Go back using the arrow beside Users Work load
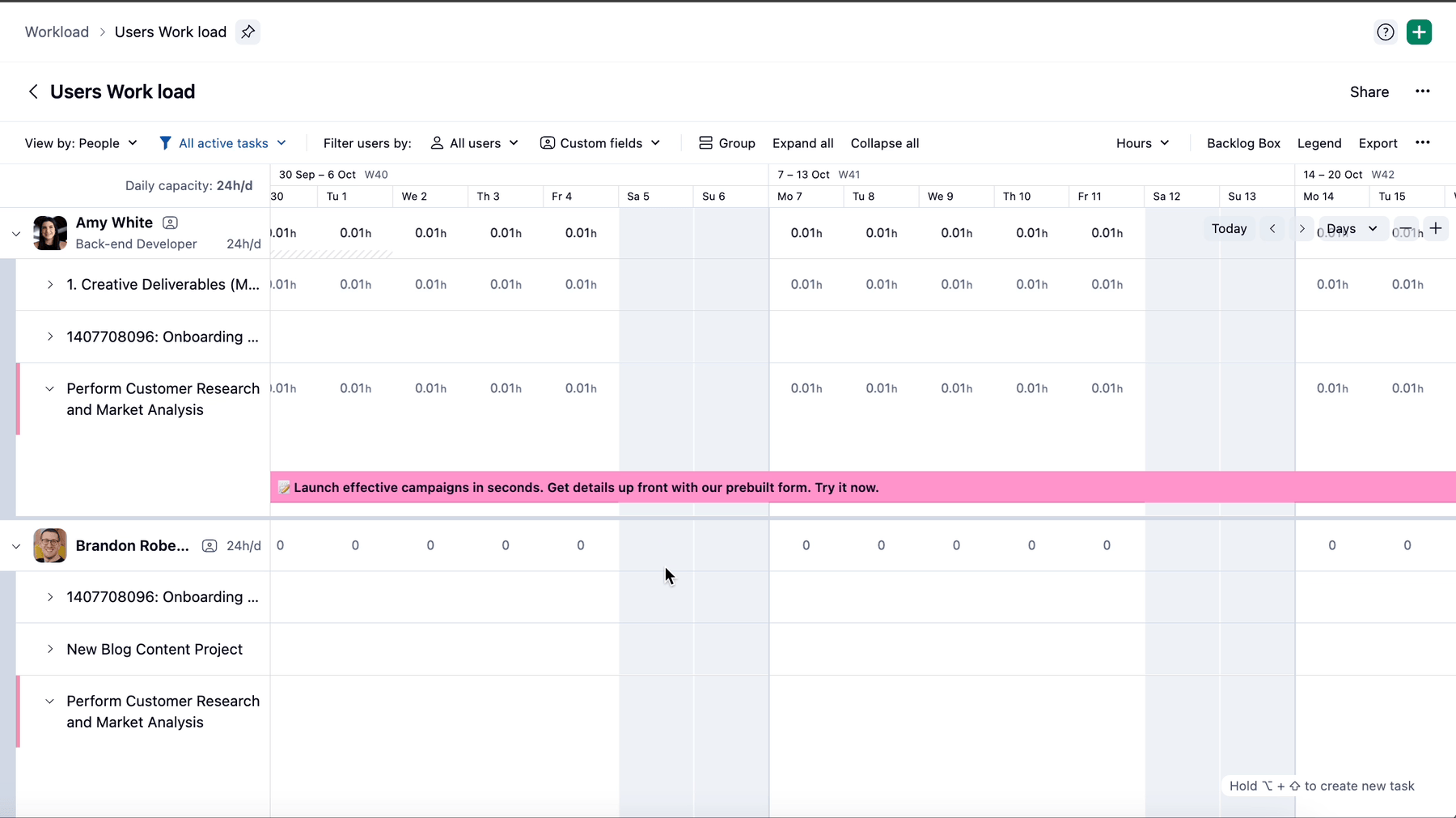1456x818 pixels. 33,91
